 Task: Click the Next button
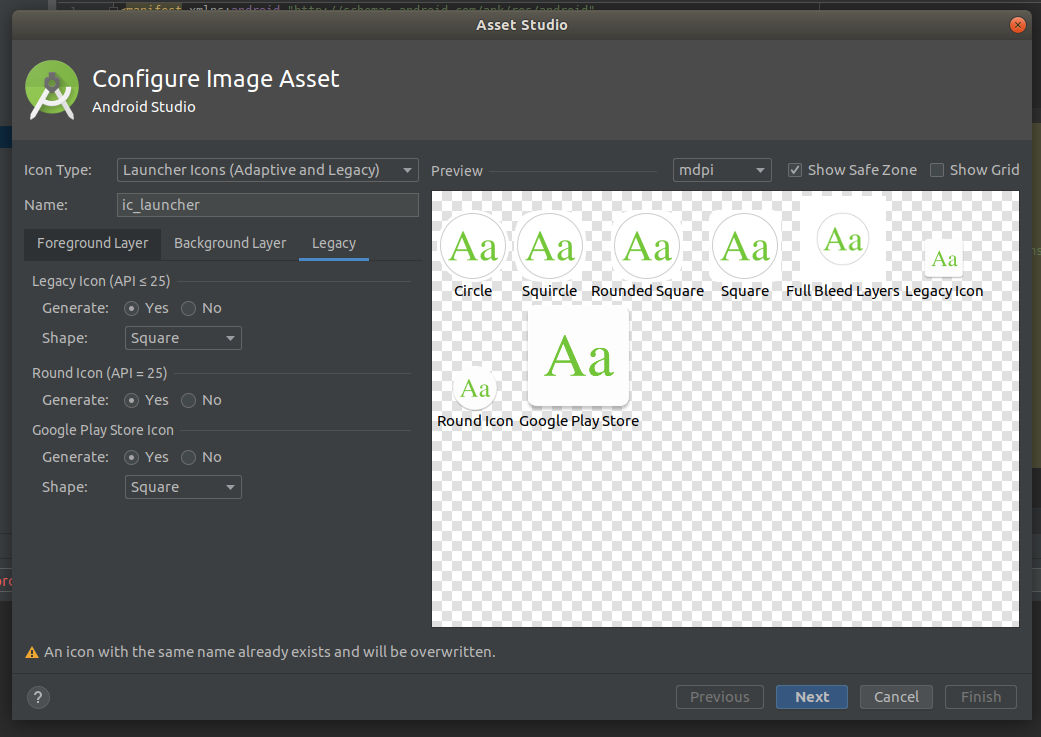[811, 697]
